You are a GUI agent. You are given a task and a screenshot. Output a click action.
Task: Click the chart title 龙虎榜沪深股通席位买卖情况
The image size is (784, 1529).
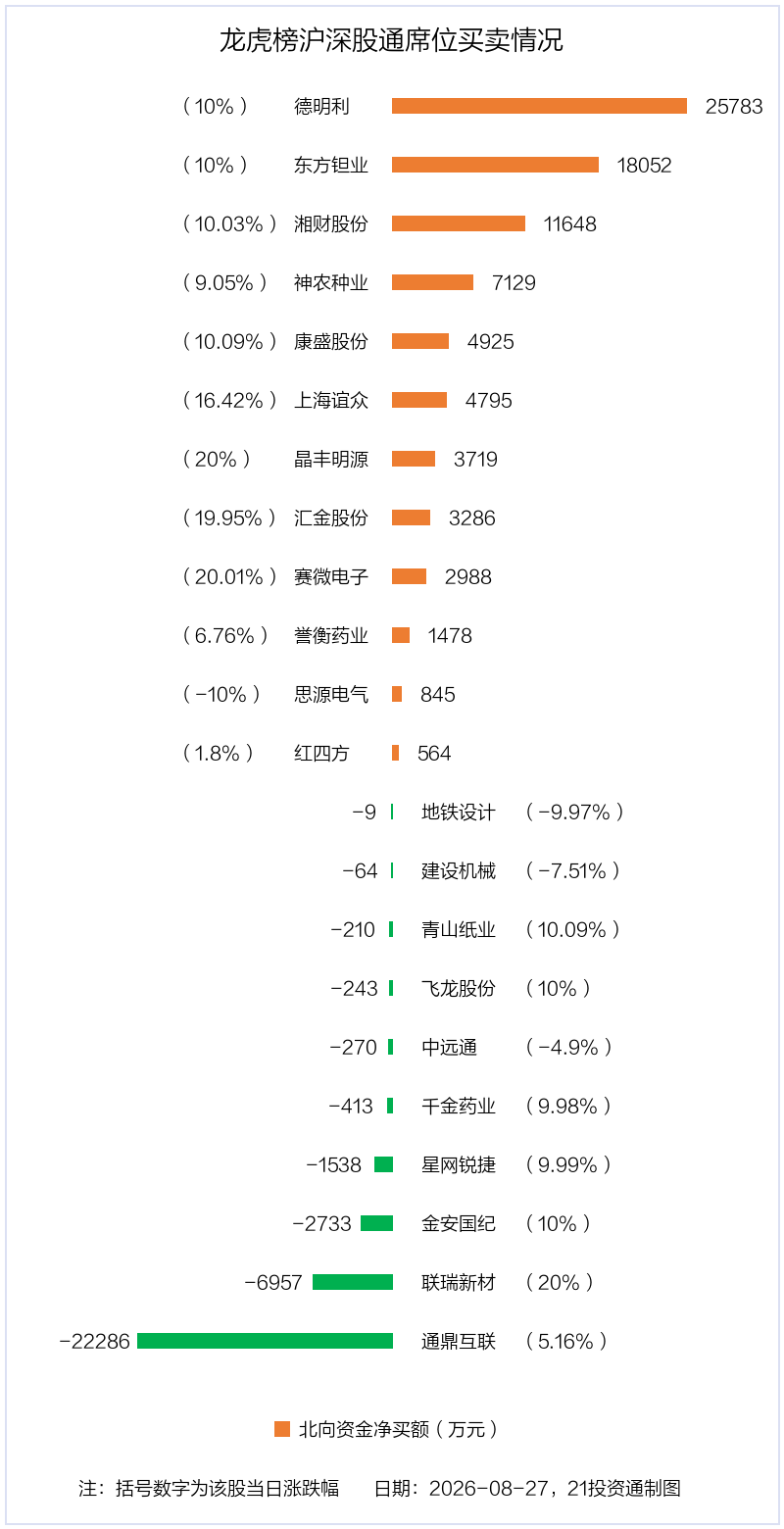391,41
